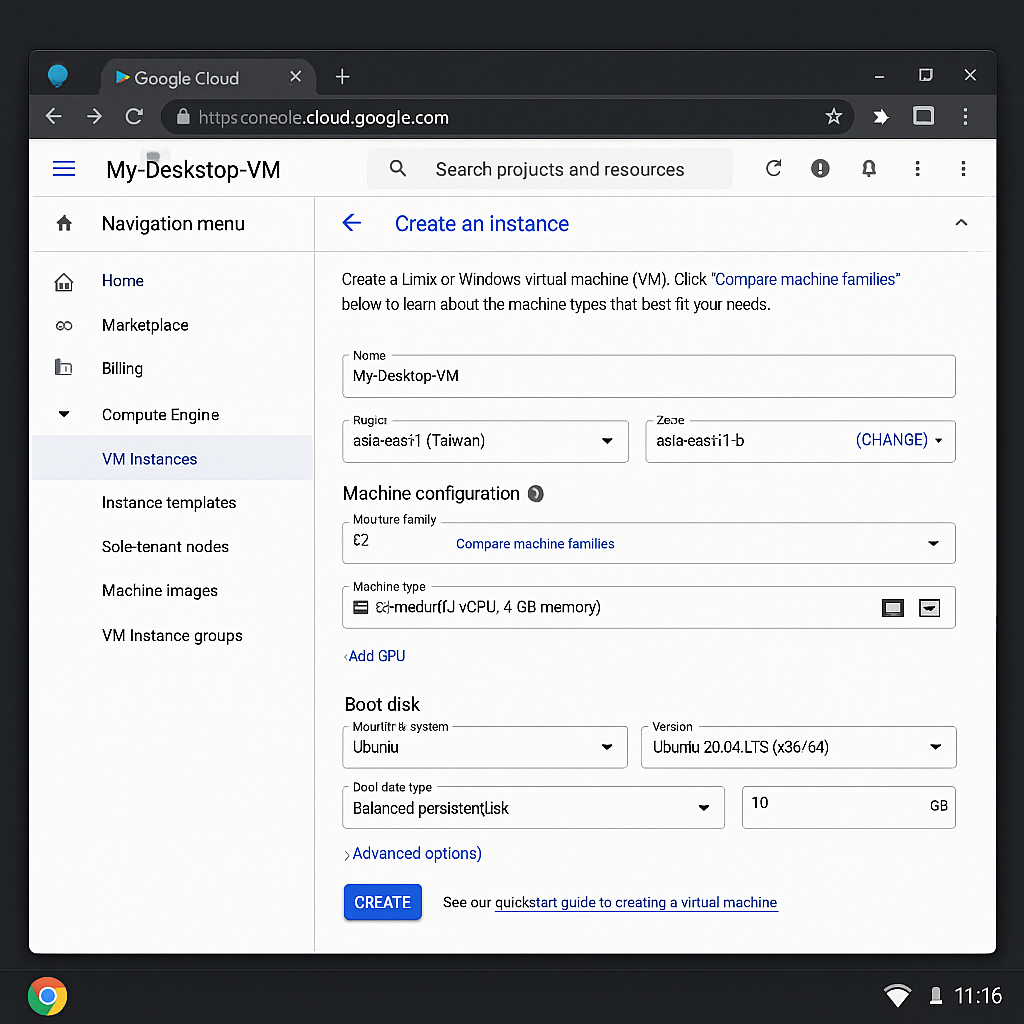The height and width of the screenshot is (1024, 1024).
Task: Navigate forward in the browser
Action: pos(94,117)
